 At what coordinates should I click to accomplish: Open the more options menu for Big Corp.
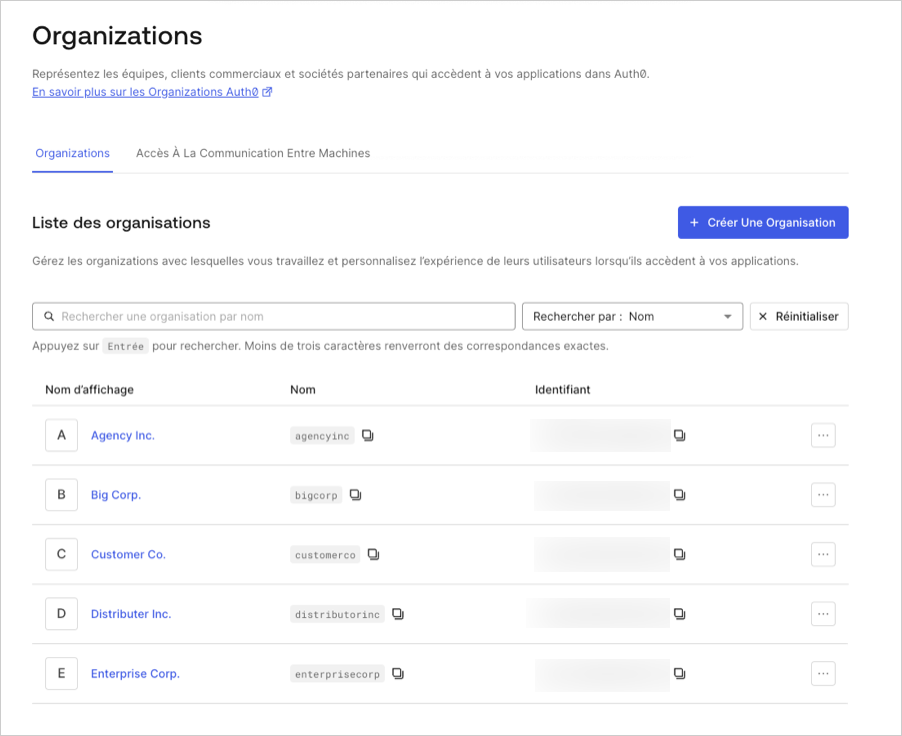[x=823, y=495]
